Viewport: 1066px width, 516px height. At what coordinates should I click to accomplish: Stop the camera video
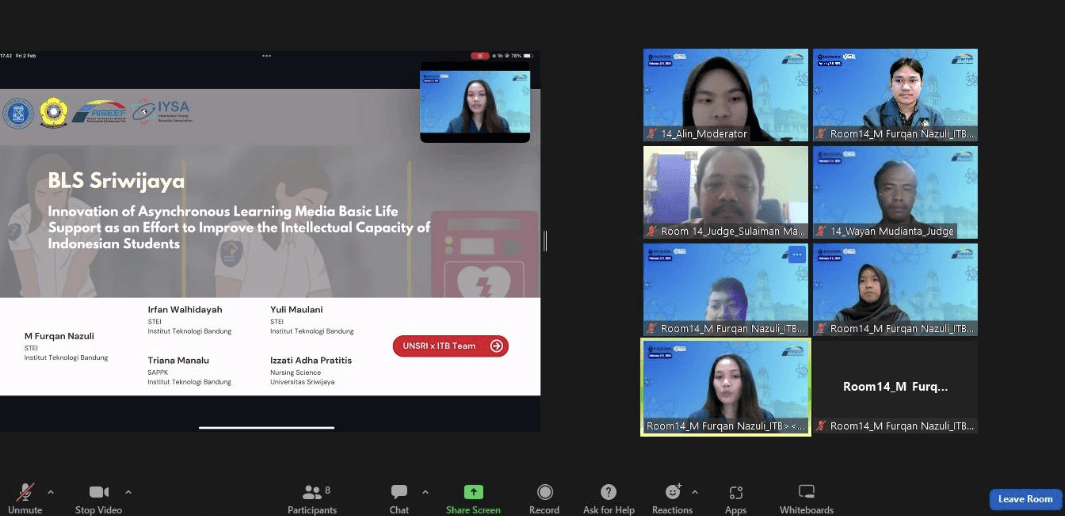(98, 493)
